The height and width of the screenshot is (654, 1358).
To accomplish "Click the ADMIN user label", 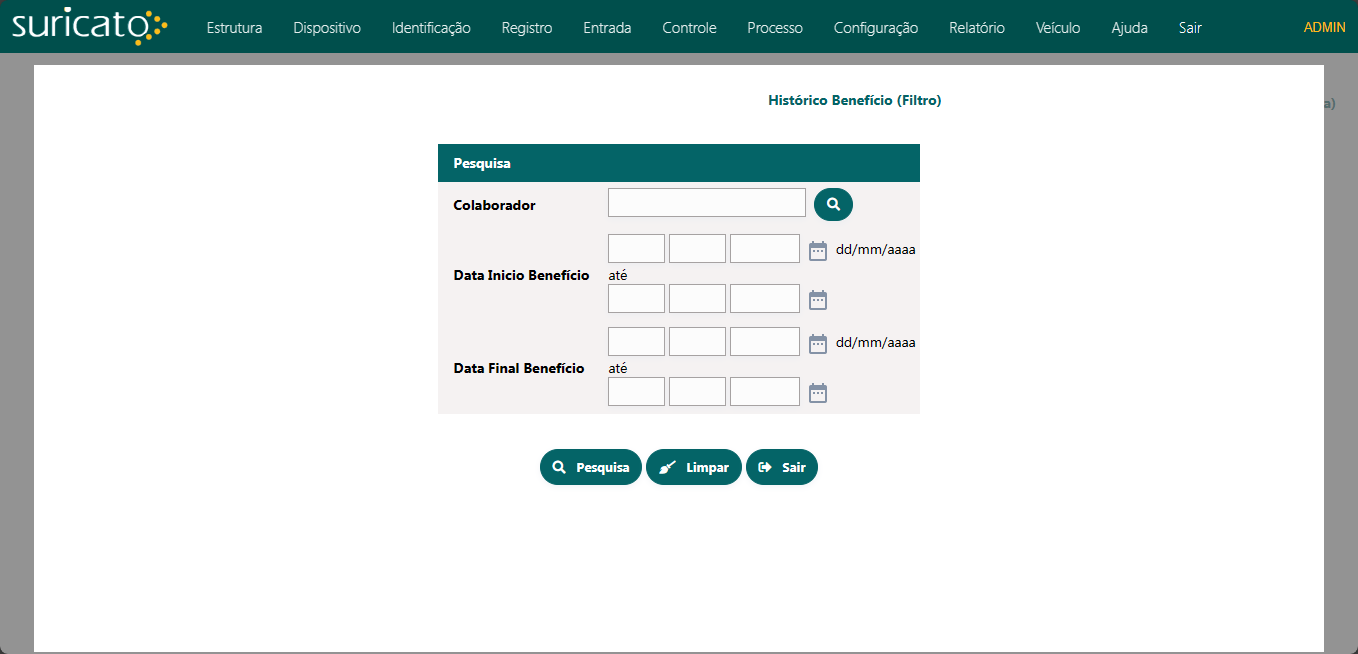I will (x=1324, y=27).
